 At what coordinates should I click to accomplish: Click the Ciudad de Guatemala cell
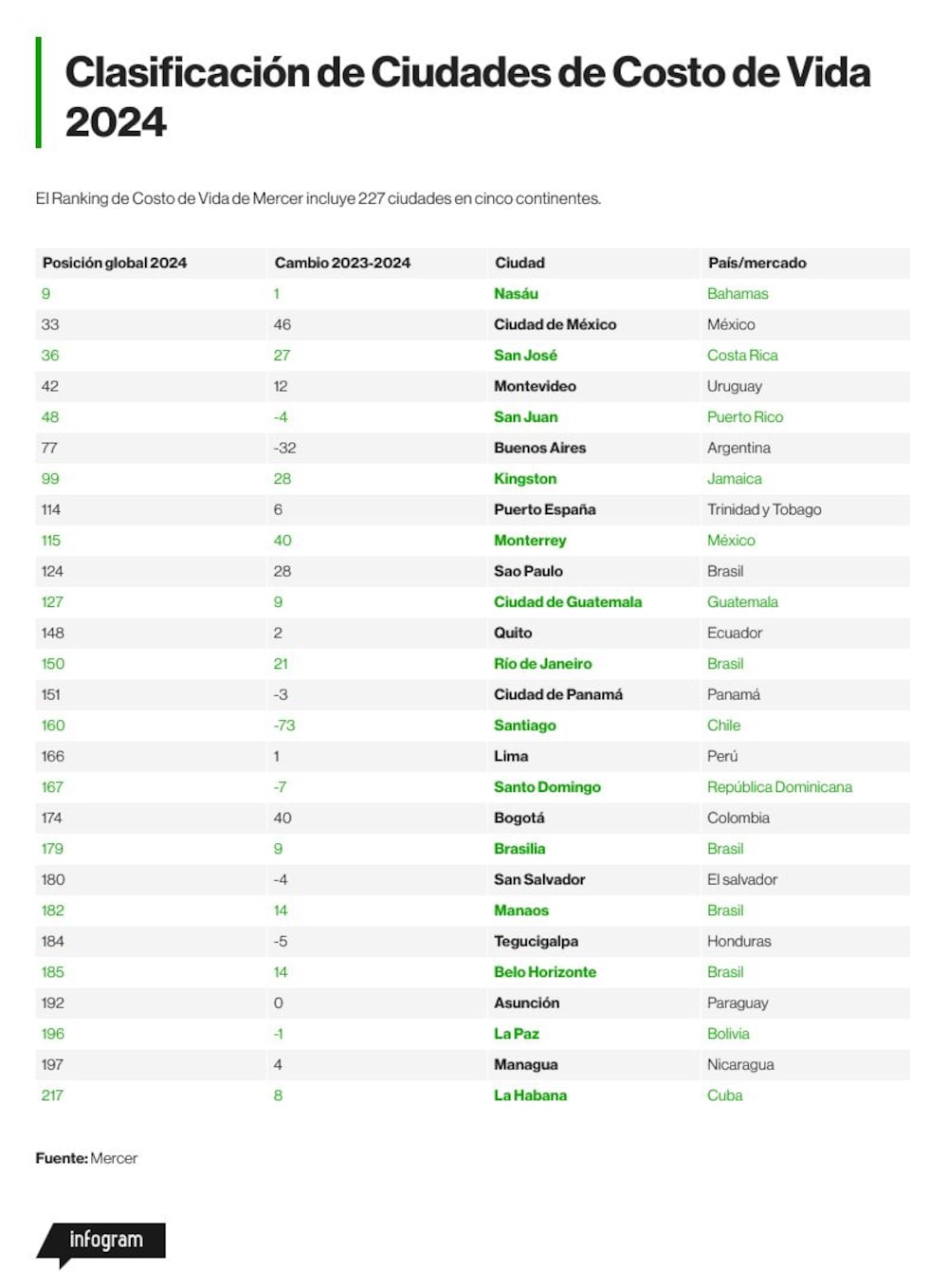pos(567,602)
